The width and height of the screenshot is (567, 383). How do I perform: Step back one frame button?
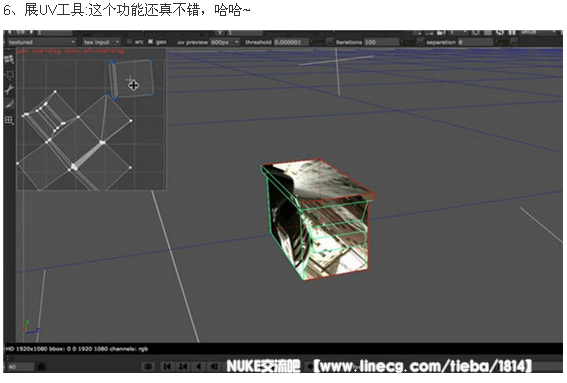pos(214,367)
